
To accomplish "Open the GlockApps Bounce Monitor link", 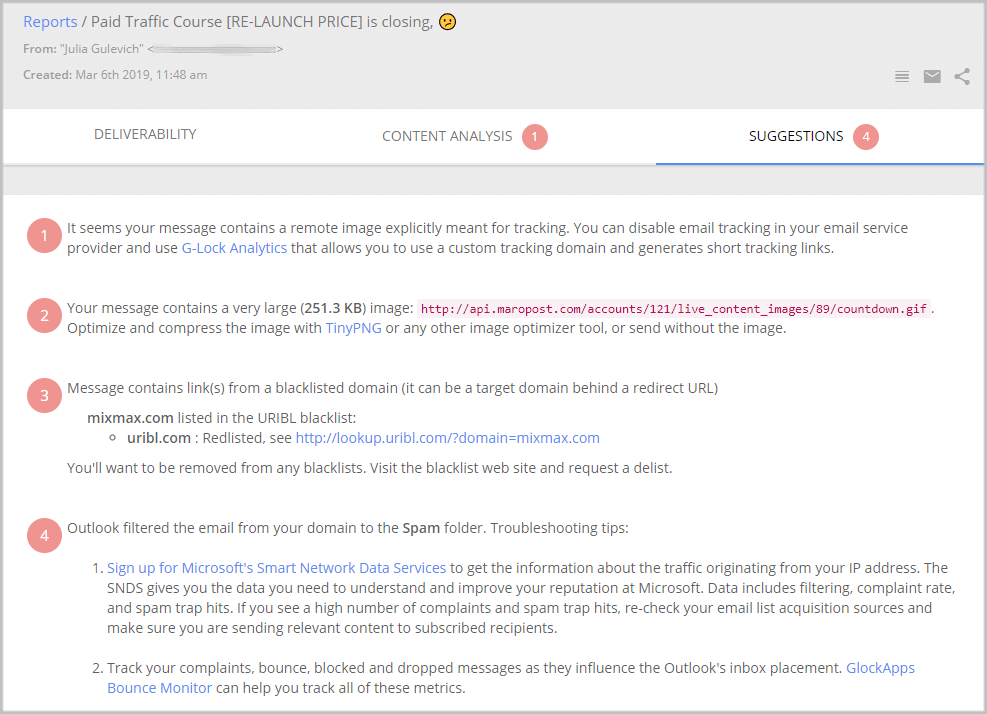I will 510,678.
